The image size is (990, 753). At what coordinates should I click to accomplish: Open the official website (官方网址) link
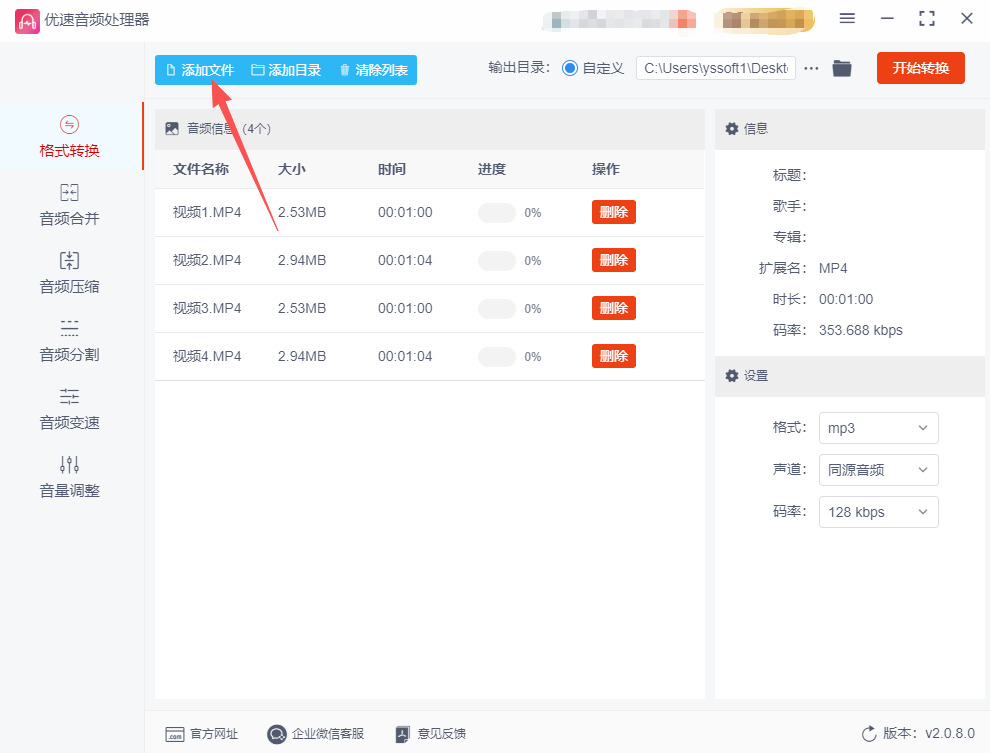202,734
